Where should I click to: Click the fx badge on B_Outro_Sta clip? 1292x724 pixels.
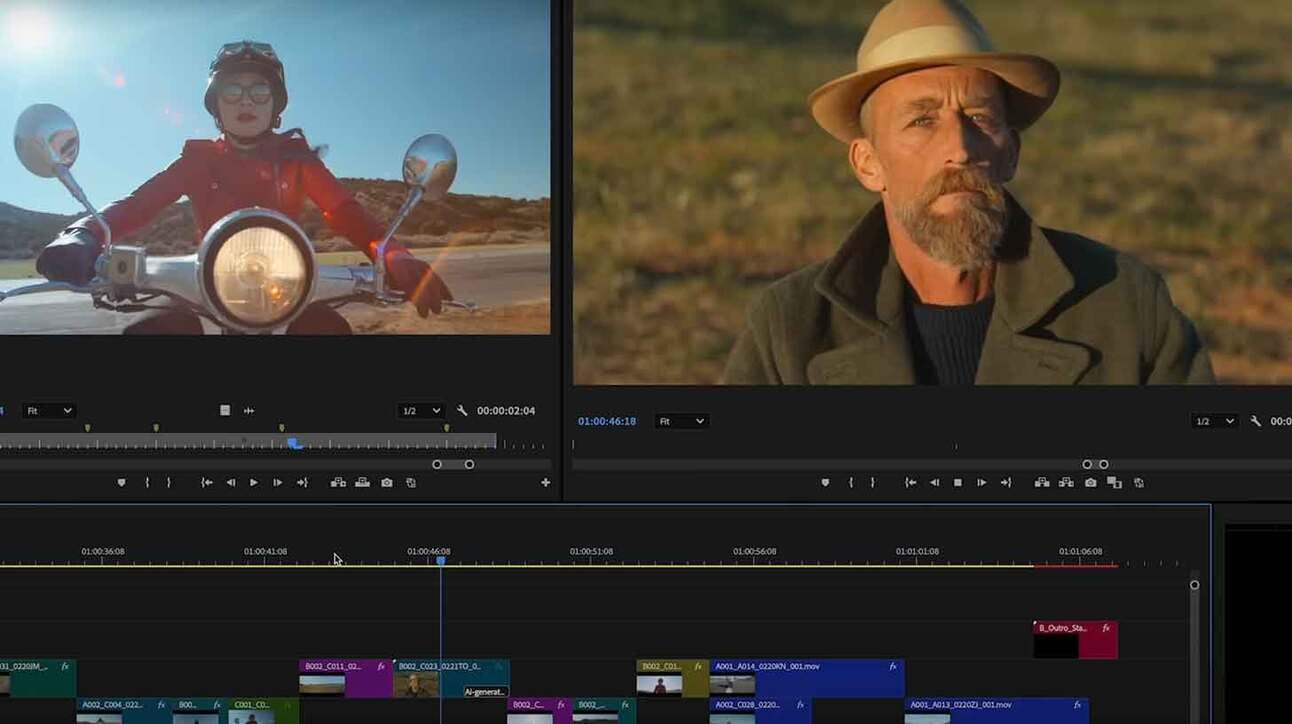pos(1106,628)
